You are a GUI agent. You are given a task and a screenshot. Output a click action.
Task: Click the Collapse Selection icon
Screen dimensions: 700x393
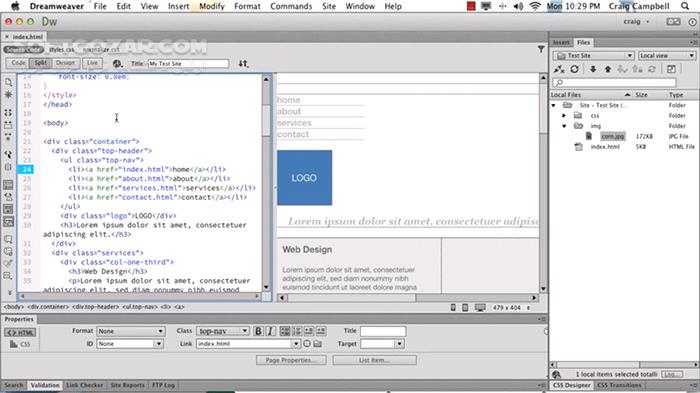[x=8, y=125]
